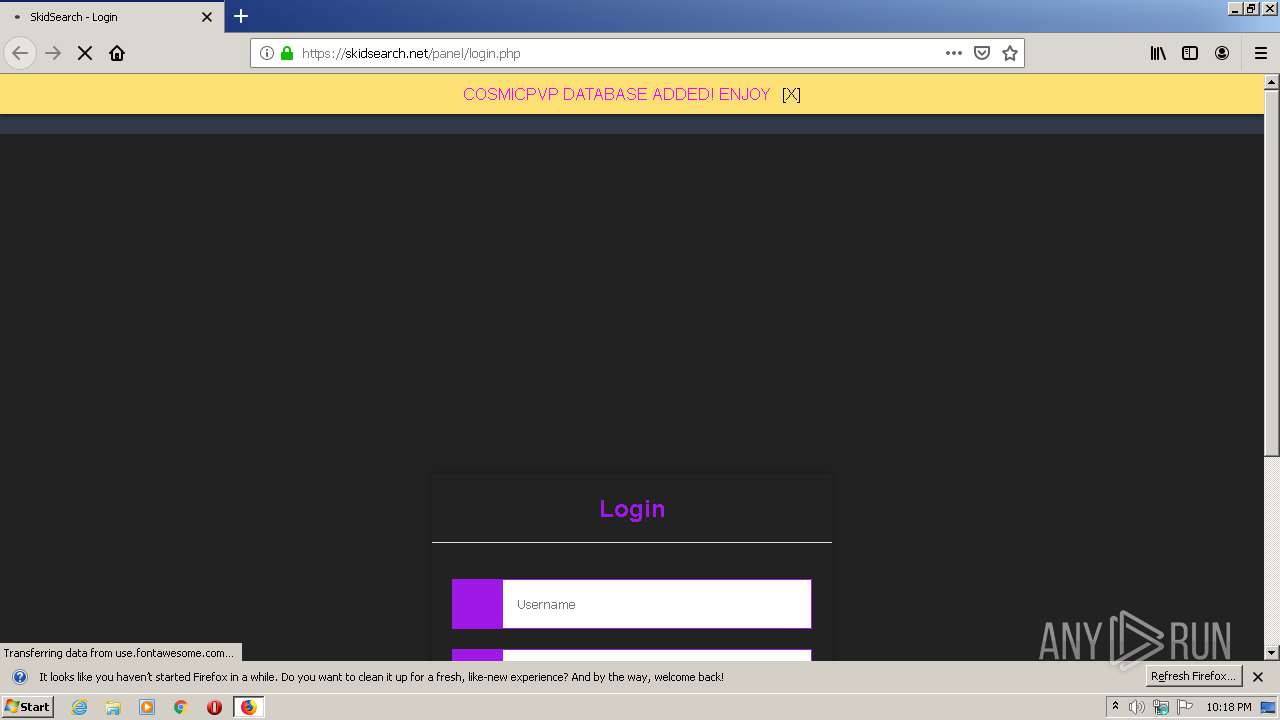Launch Opera from taskbar
Image resolution: width=1280 pixels, height=720 pixels.
214,707
